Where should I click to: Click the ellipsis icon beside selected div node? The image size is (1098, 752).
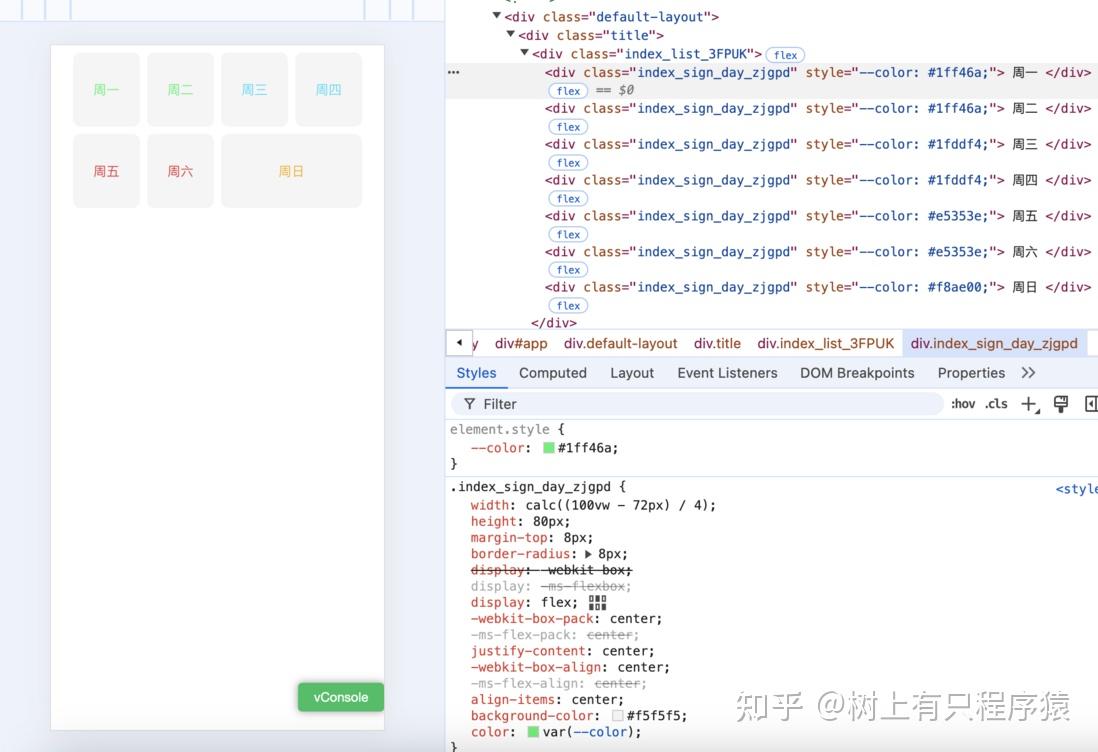[453, 71]
